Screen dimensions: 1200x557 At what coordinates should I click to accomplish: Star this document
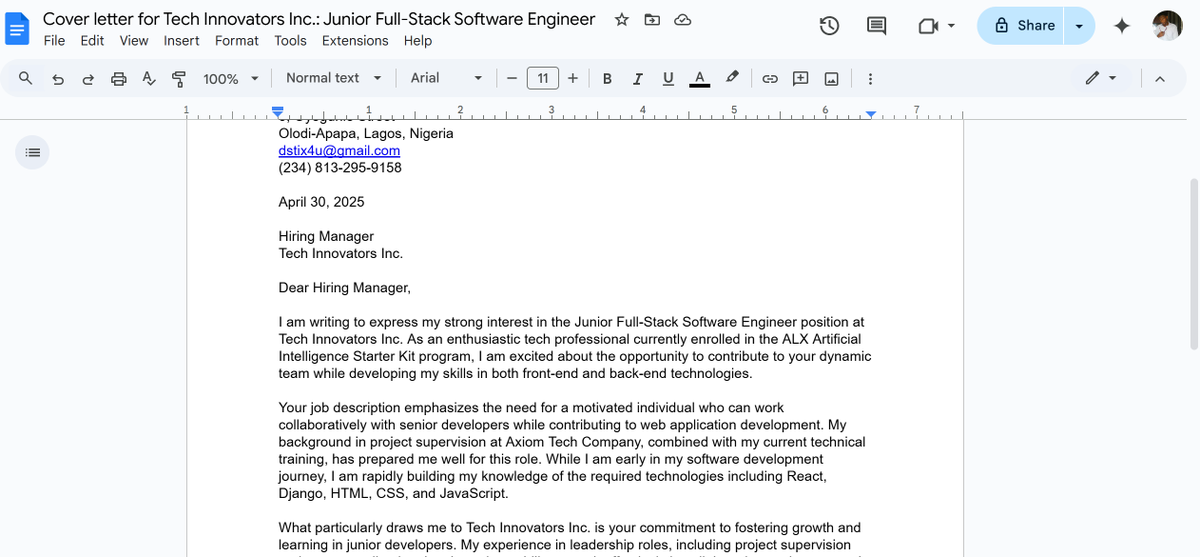pyautogui.click(x=622, y=20)
